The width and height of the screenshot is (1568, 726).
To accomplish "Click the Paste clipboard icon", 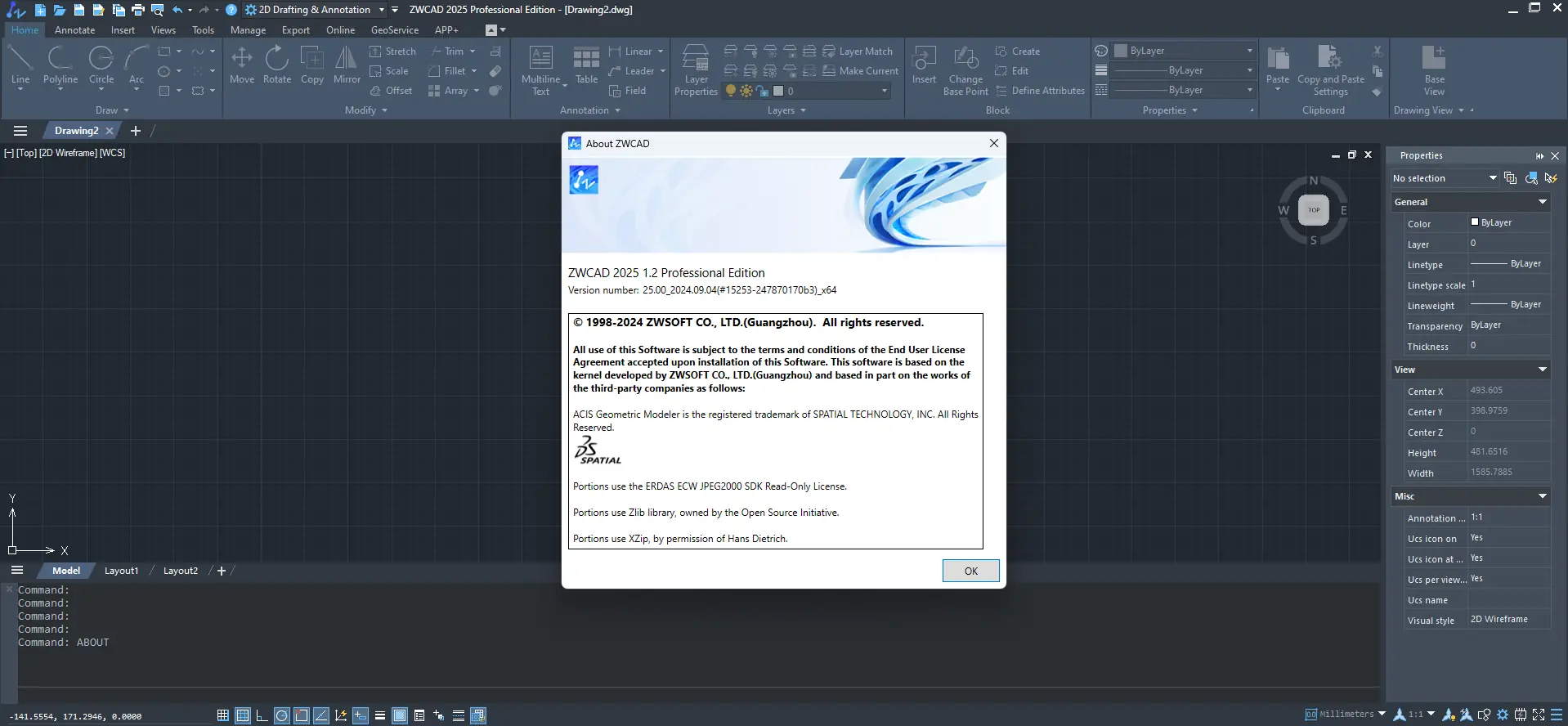I will point(1278,65).
